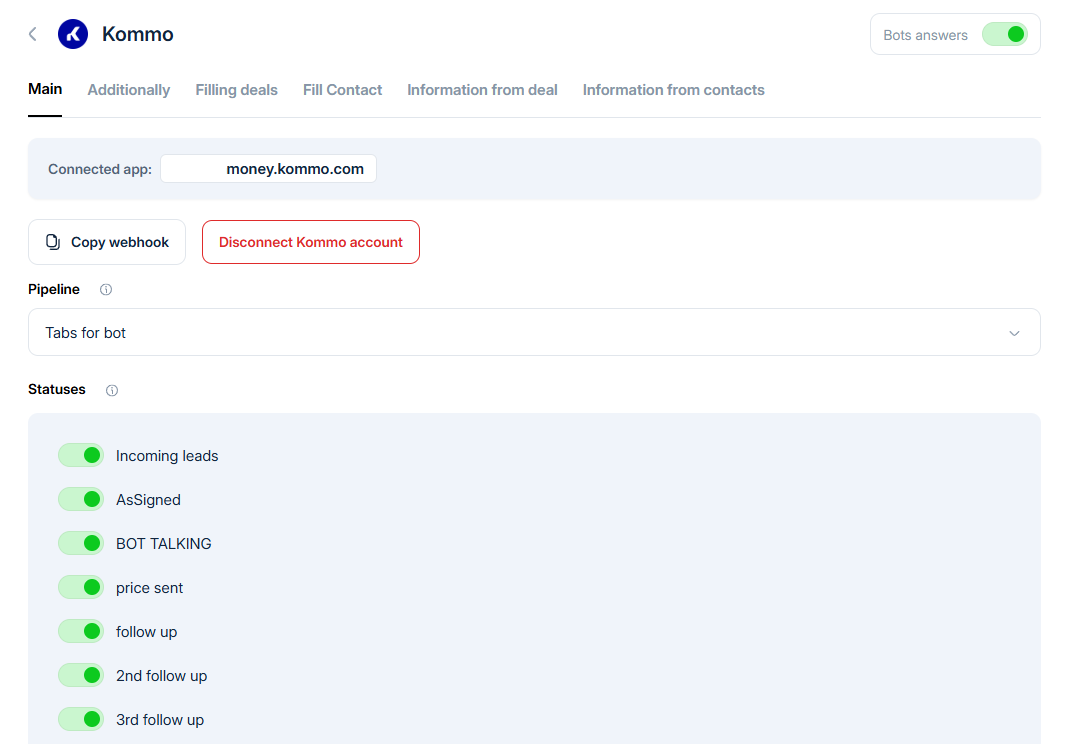Toggle the 3rd follow up status
The image size is (1072, 744).
(81, 720)
